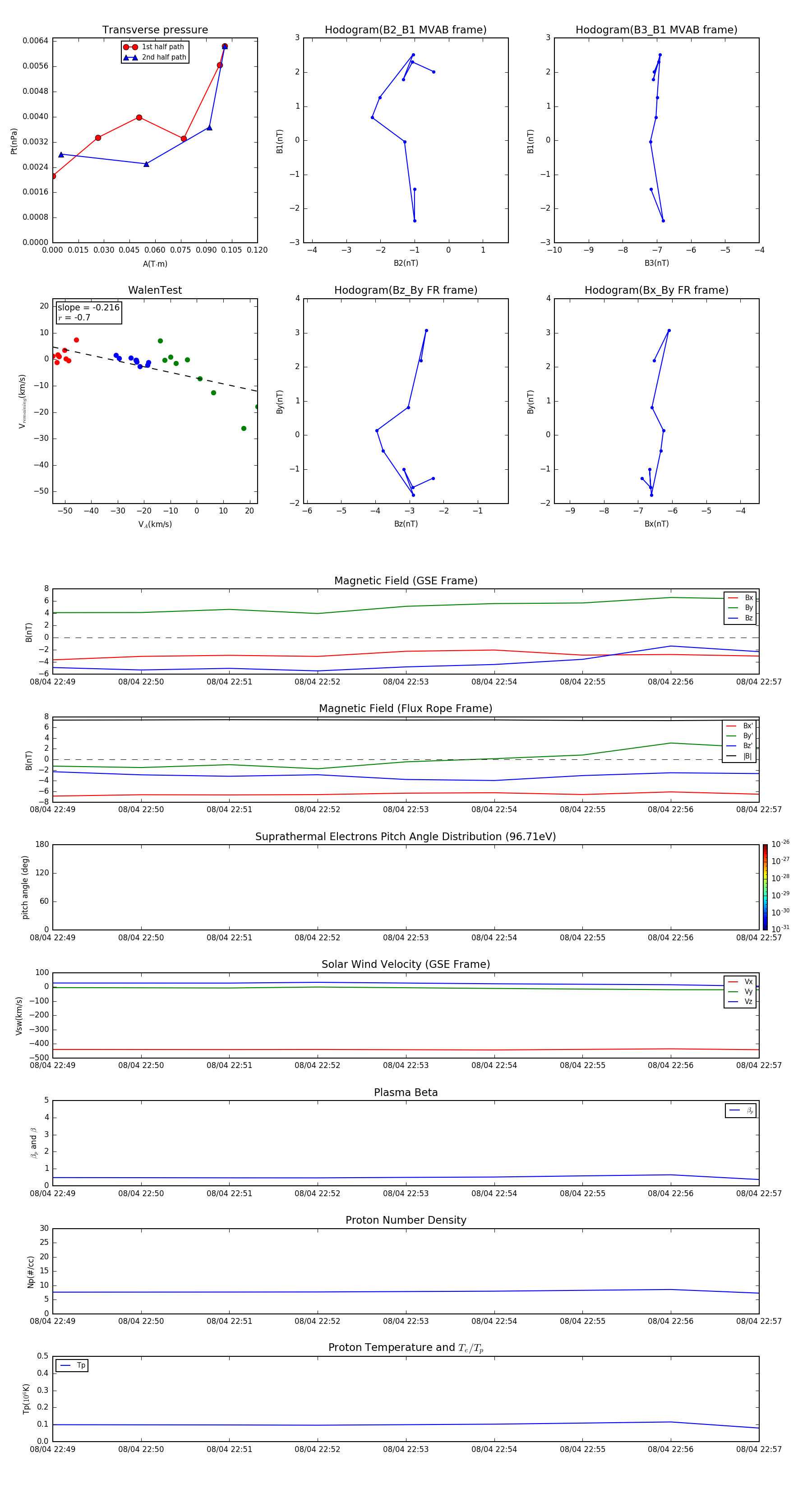Click the 'Magnetic Field (GSE Frame)' title
The height and width of the screenshot is (1489, 812).
pos(406,581)
